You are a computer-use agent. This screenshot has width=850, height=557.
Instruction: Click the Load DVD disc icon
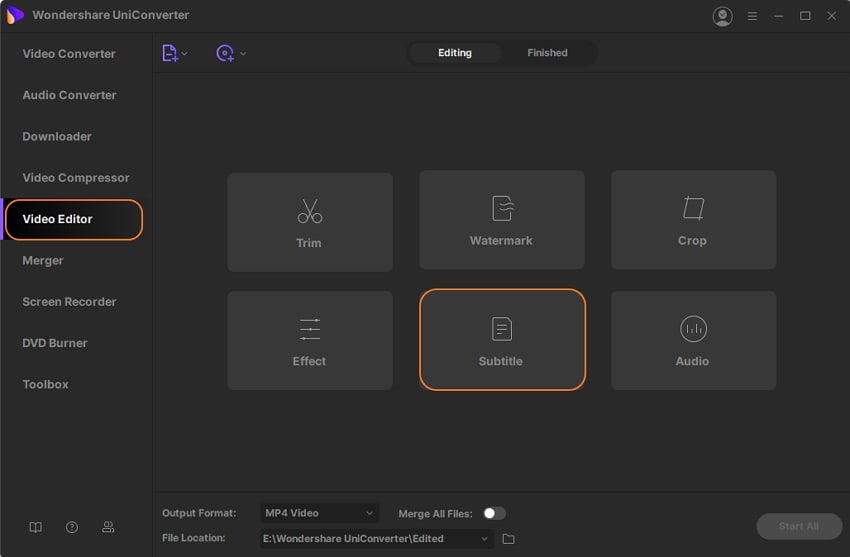[x=225, y=53]
